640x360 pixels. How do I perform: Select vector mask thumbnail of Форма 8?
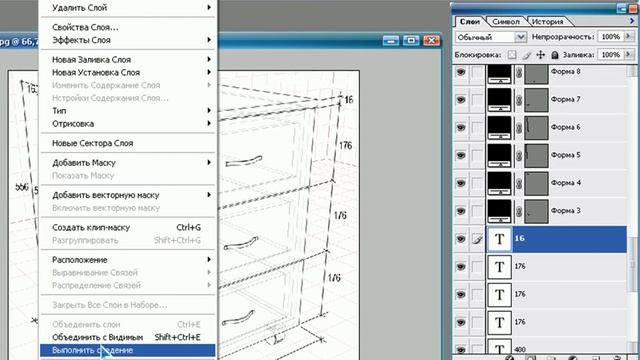click(x=536, y=73)
